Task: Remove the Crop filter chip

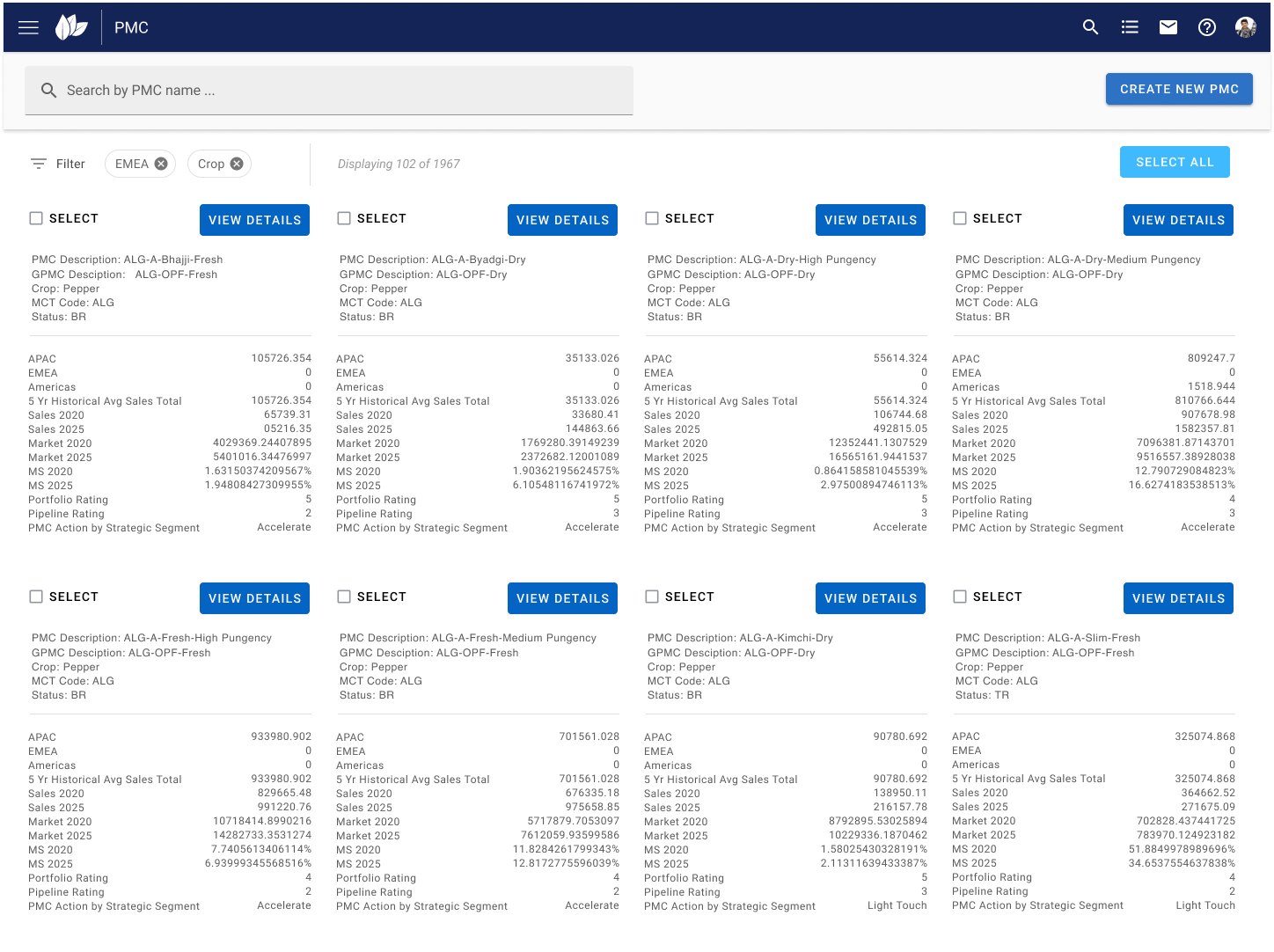Action: [x=237, y=164]
